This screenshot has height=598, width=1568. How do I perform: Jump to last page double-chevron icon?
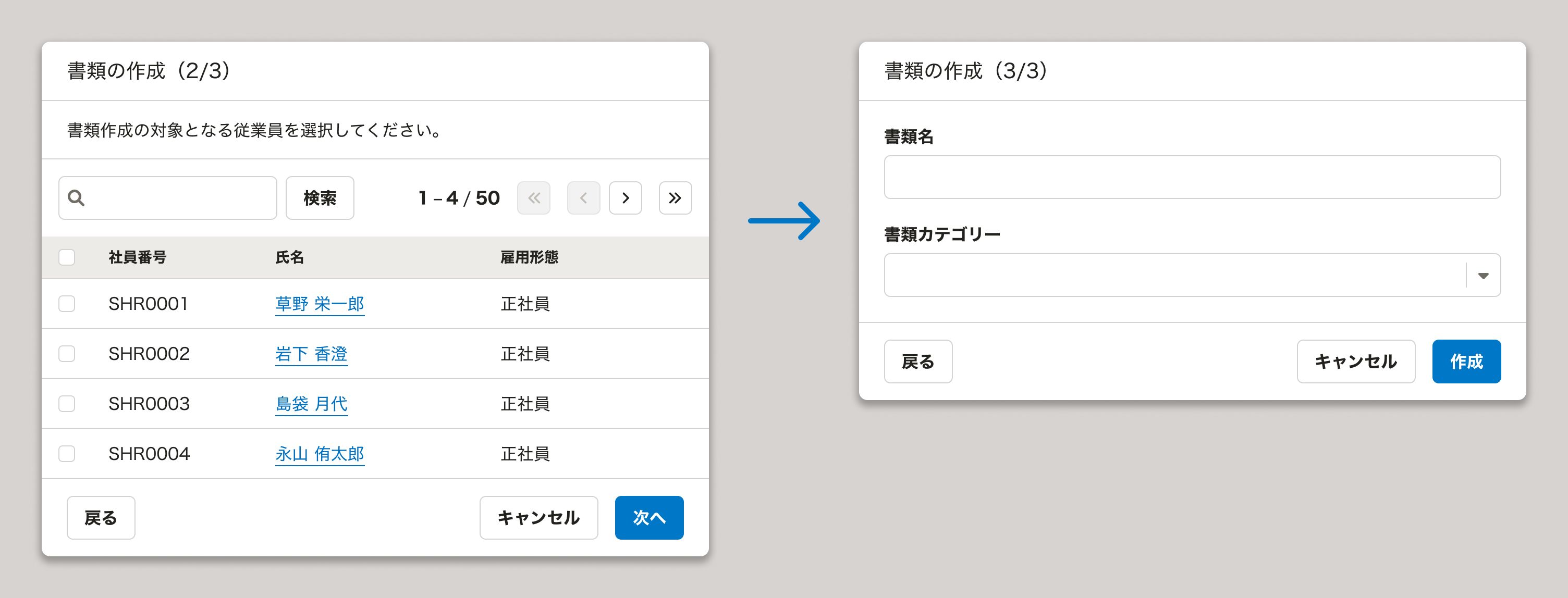pos(675,198)
